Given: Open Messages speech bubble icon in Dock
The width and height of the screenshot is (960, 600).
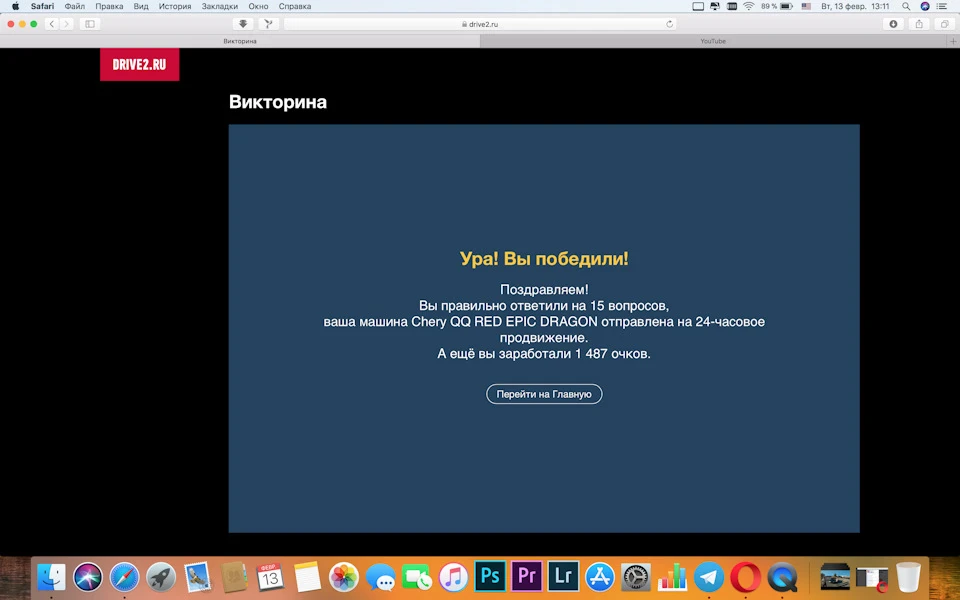Looking at the screenshot, I should (380, 577).
